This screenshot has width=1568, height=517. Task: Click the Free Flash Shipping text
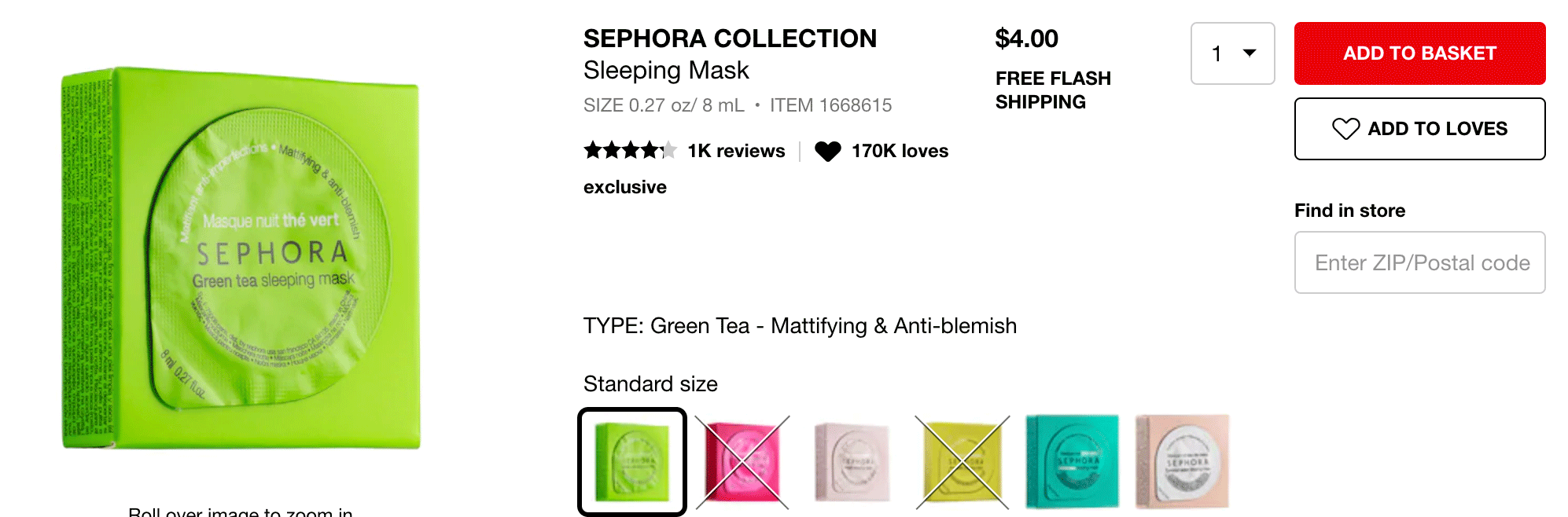point(1053,90)
